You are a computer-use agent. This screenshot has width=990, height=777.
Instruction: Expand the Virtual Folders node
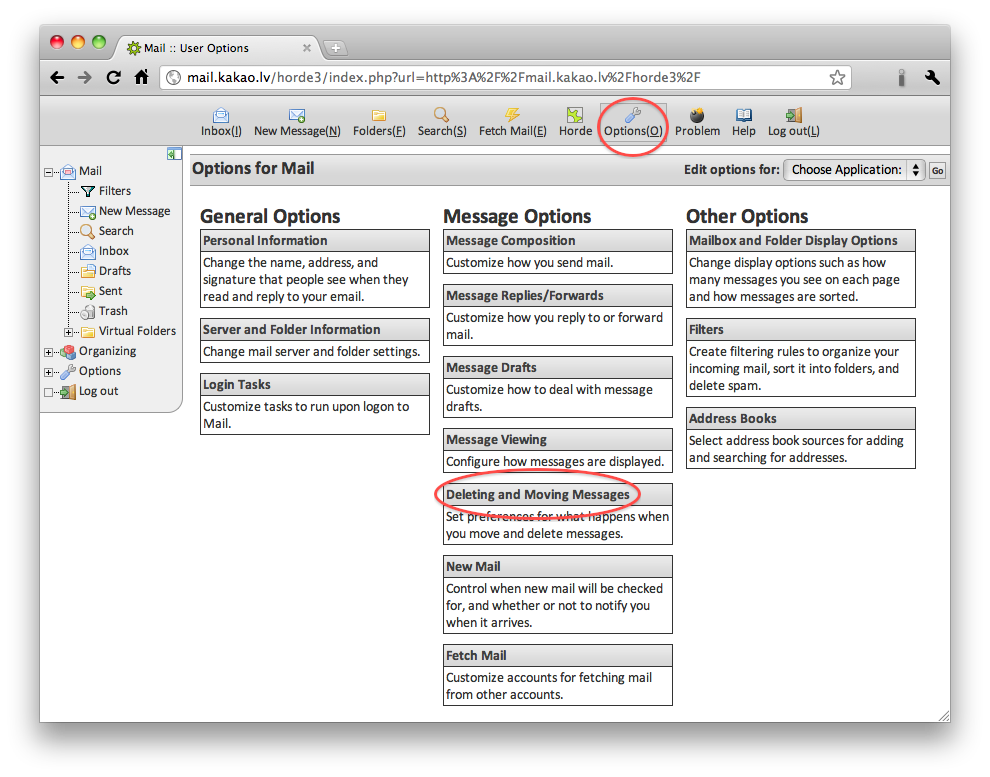click(68, 332)
